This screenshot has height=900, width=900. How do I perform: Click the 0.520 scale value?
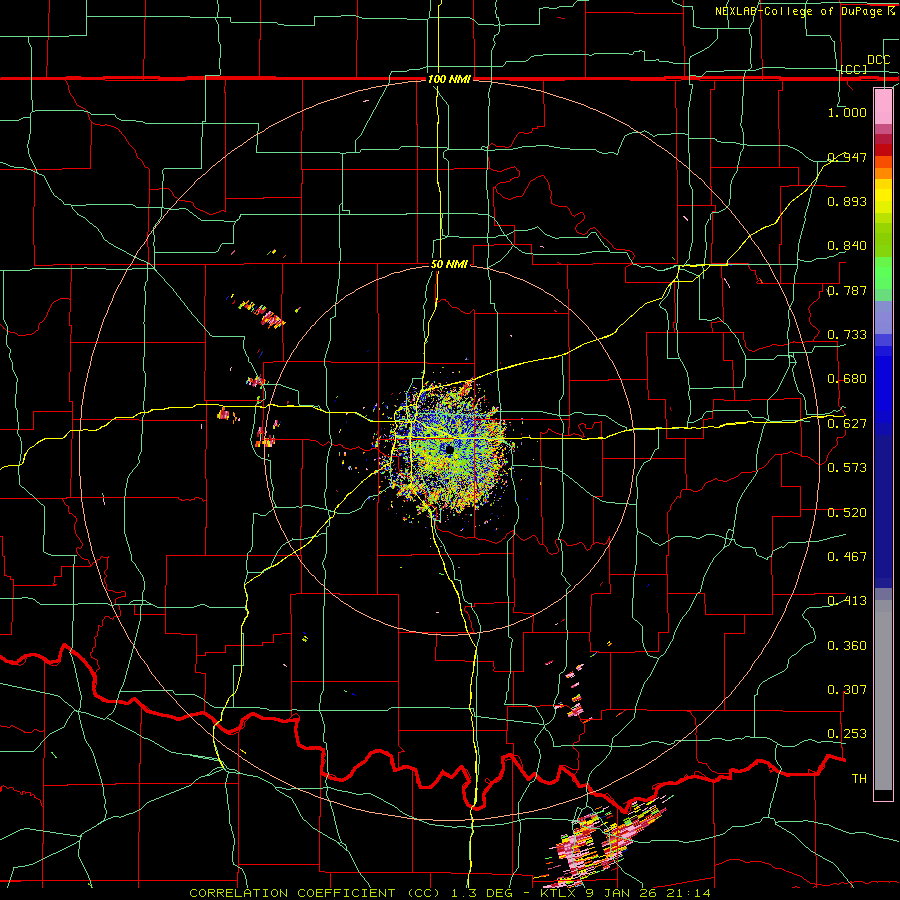click(847, 513)
